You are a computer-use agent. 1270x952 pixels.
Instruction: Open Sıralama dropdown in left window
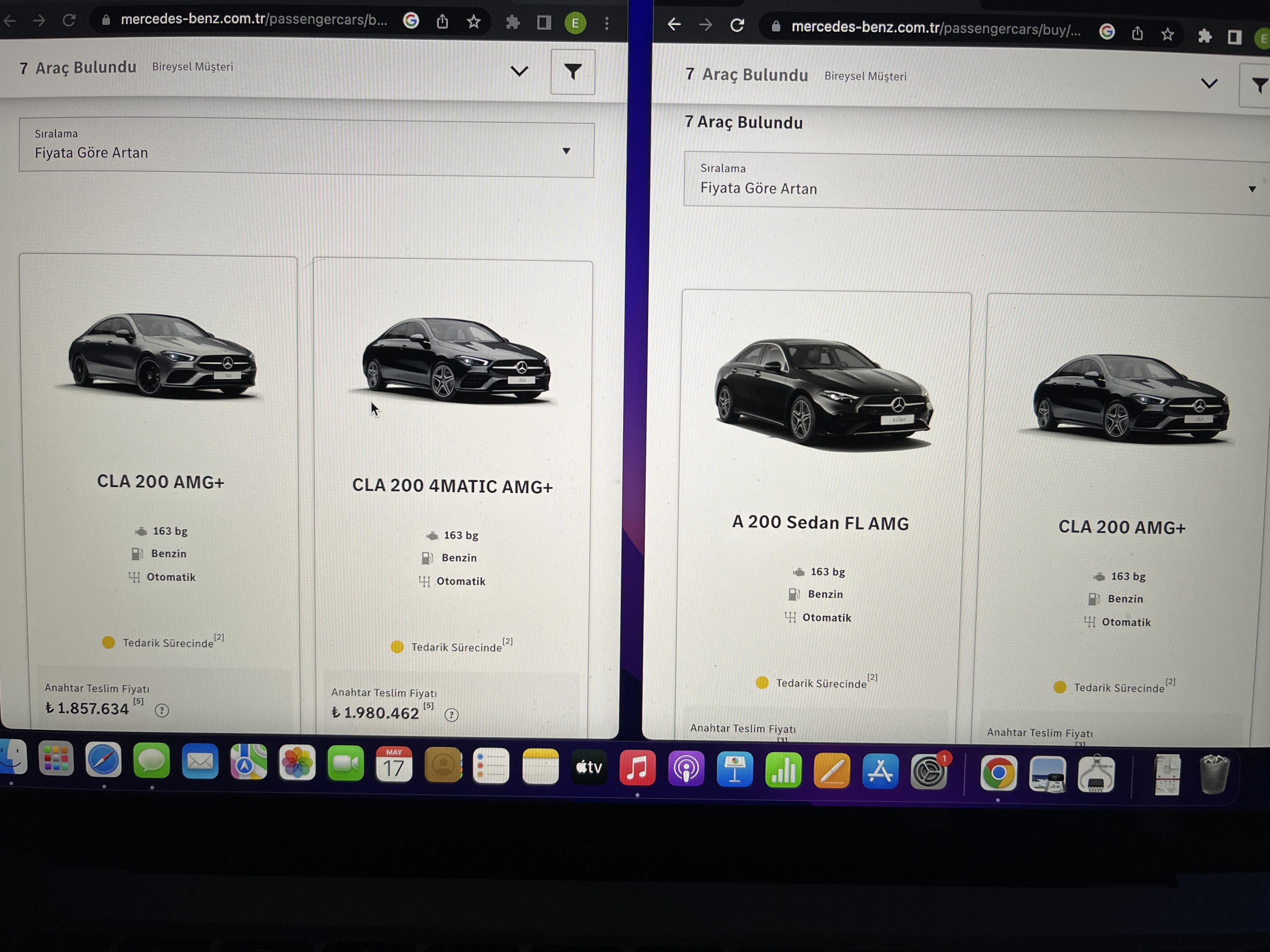(306, 148)
